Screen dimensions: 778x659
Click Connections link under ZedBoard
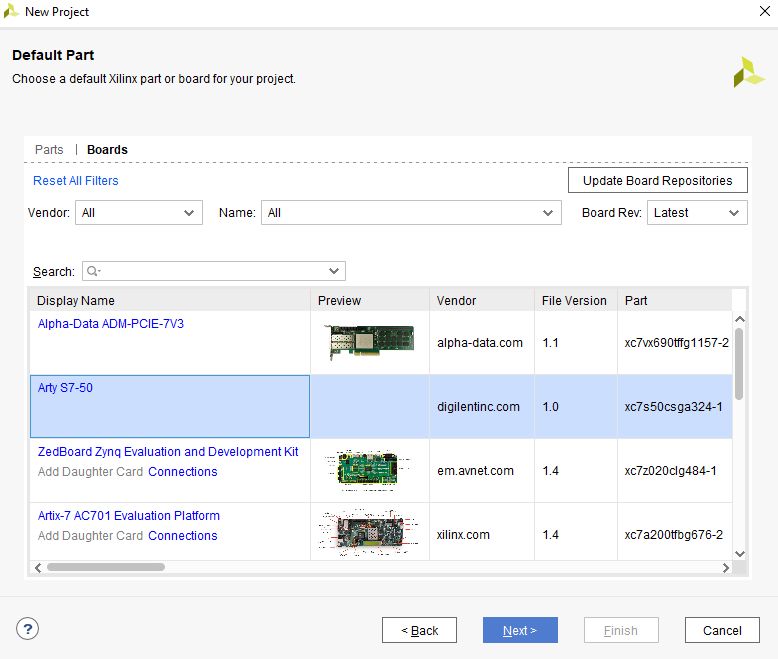(183, 472)
